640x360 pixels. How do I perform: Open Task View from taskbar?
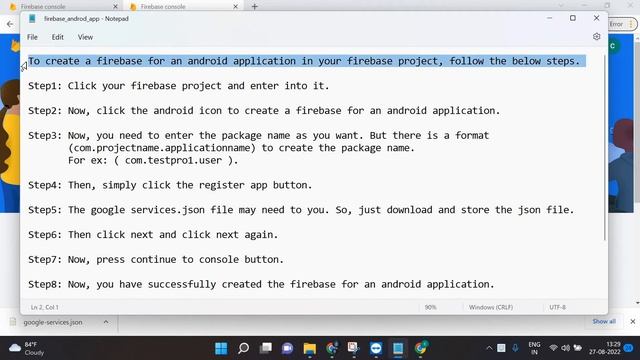[266, 348]
